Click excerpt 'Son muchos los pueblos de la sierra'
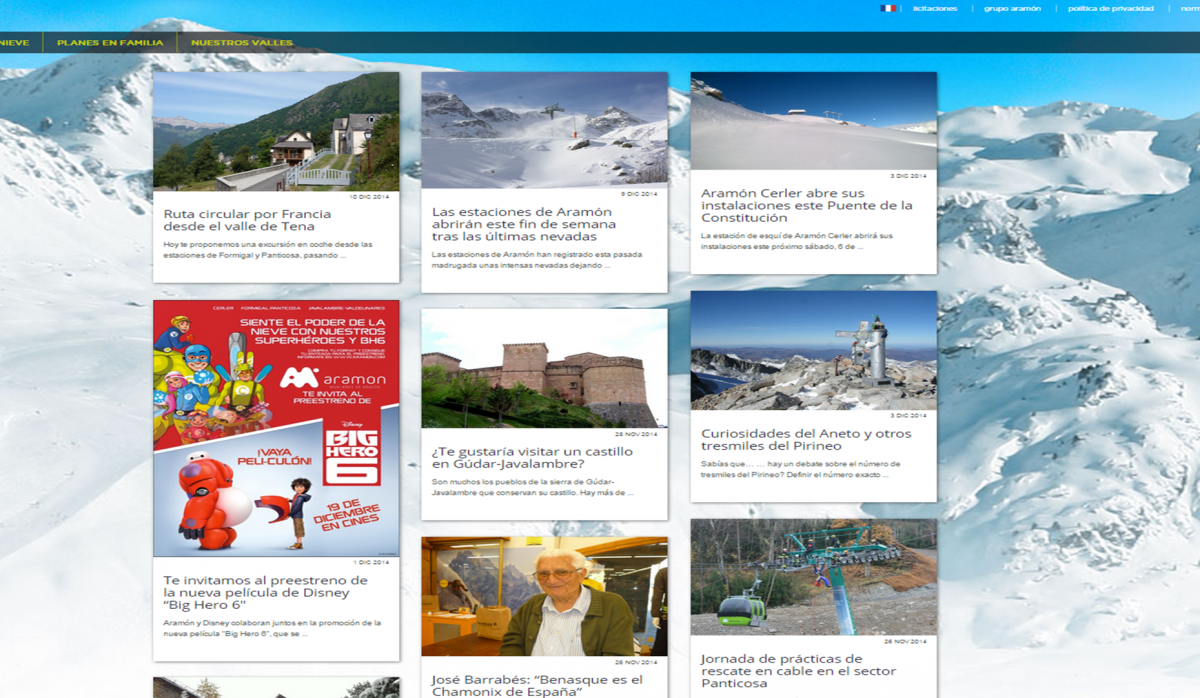The image size is (1200, 698). click(x=533, y=486)
